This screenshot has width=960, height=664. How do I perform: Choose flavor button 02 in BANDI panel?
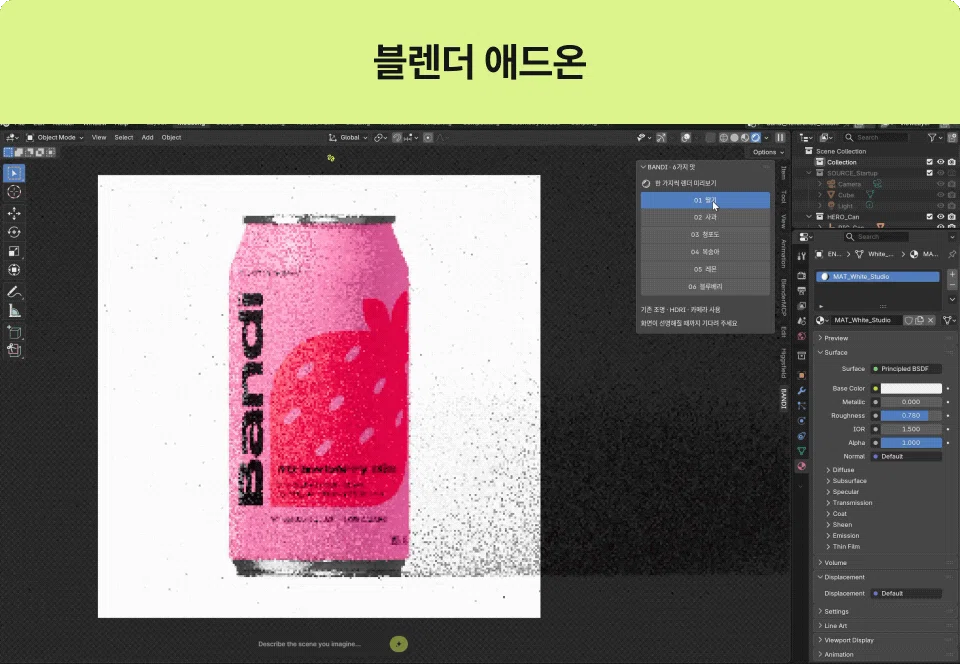click(705, 217)
